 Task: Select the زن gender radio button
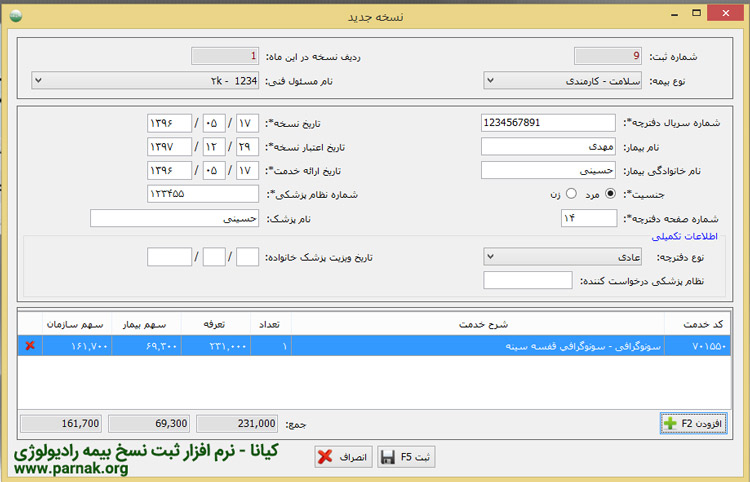coord(571,193)
